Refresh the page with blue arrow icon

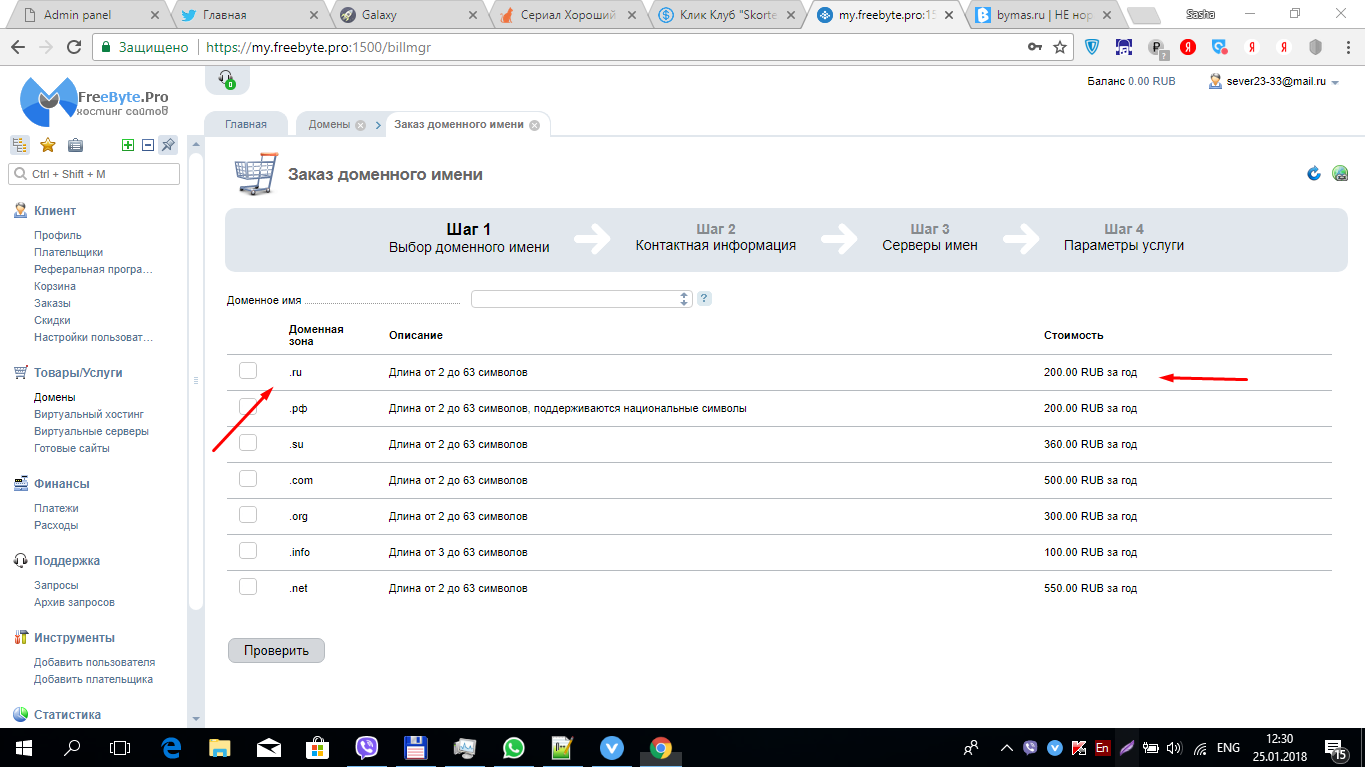point(1314,174)
